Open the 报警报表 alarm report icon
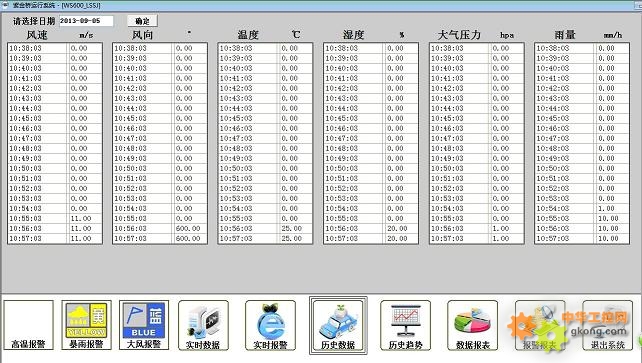 (x=540, y=325)
